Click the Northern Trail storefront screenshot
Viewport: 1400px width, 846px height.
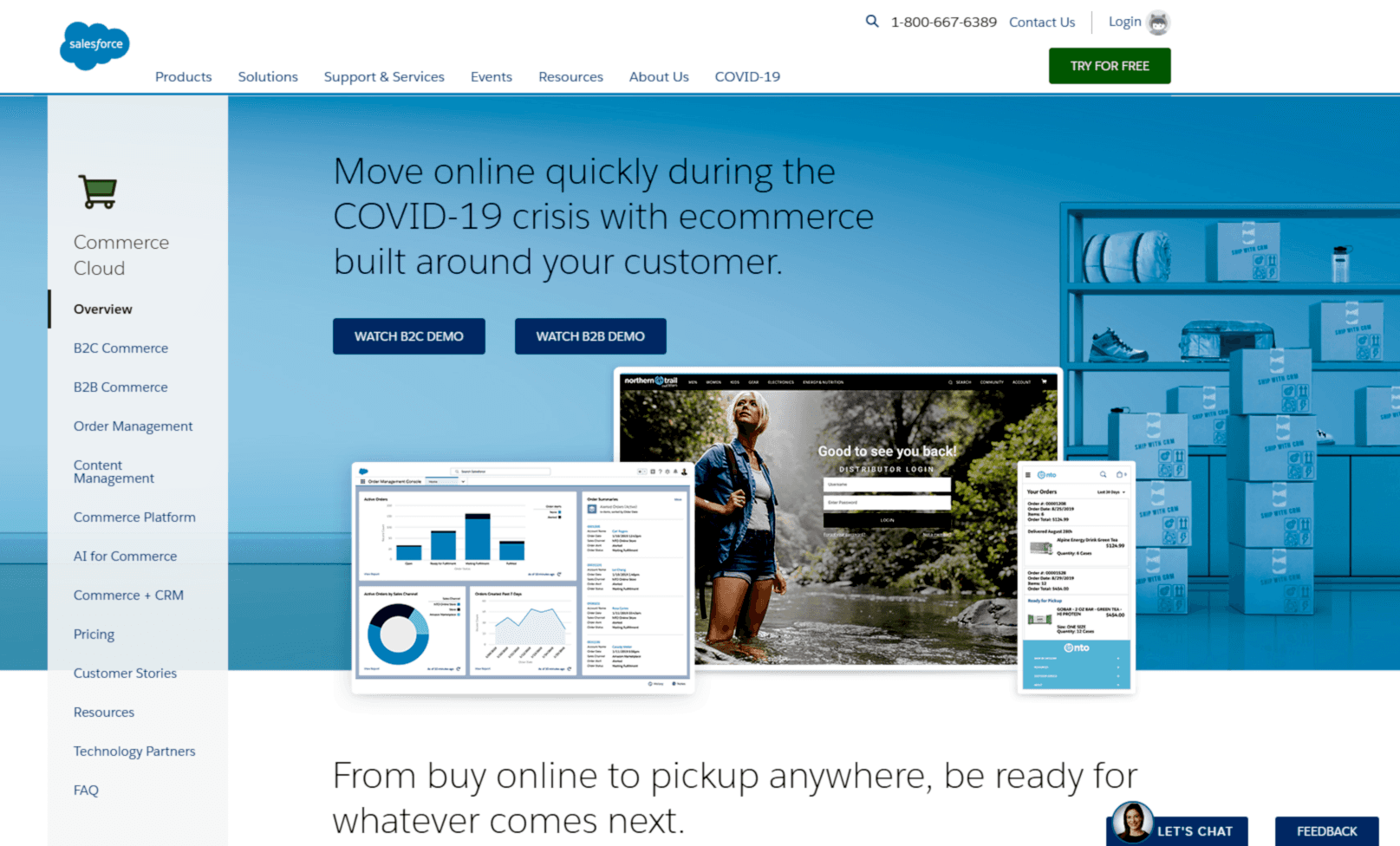pyautogui.click(x=837, y=518)
